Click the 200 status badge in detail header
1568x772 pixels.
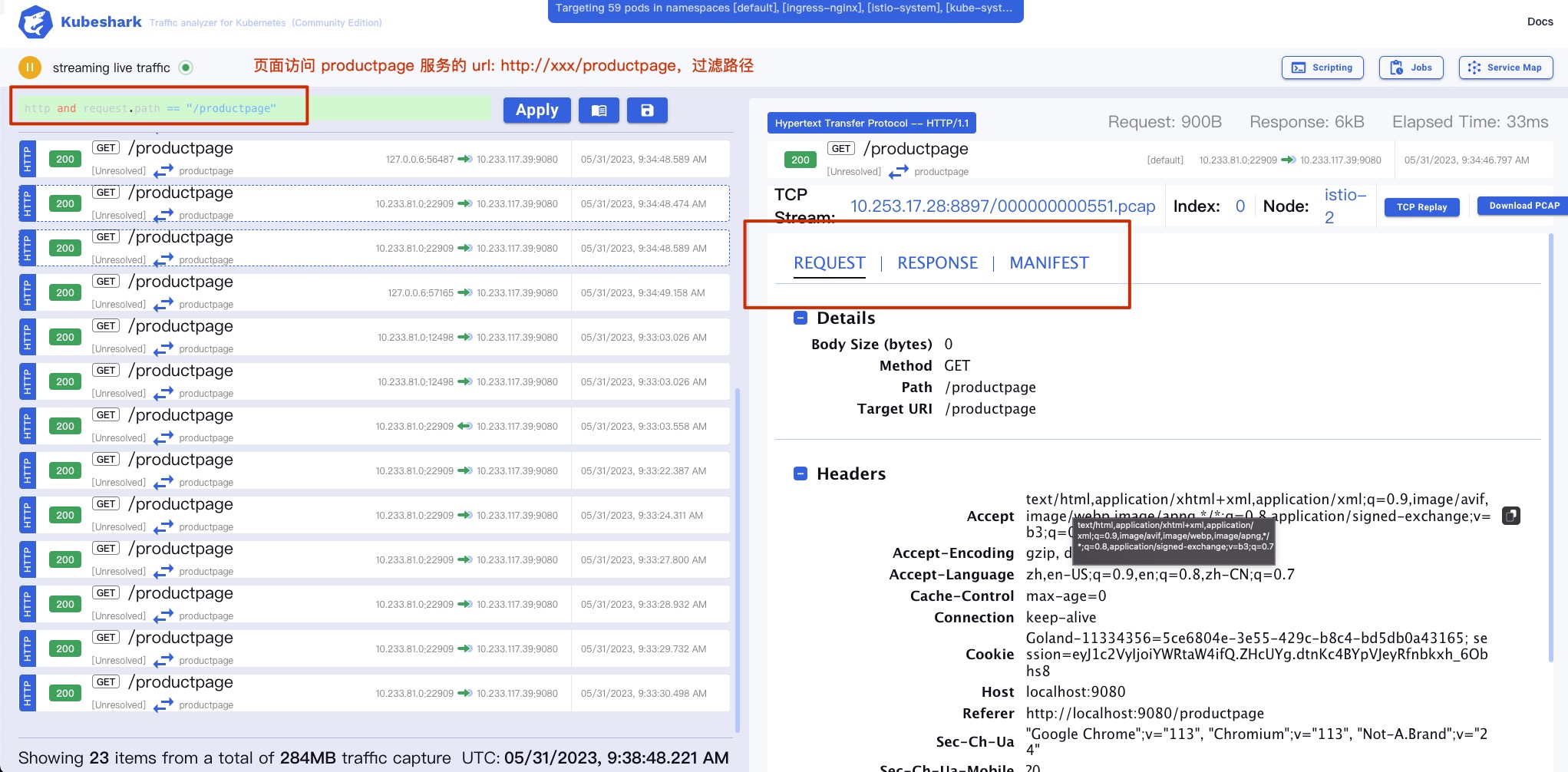coord(800,160)
